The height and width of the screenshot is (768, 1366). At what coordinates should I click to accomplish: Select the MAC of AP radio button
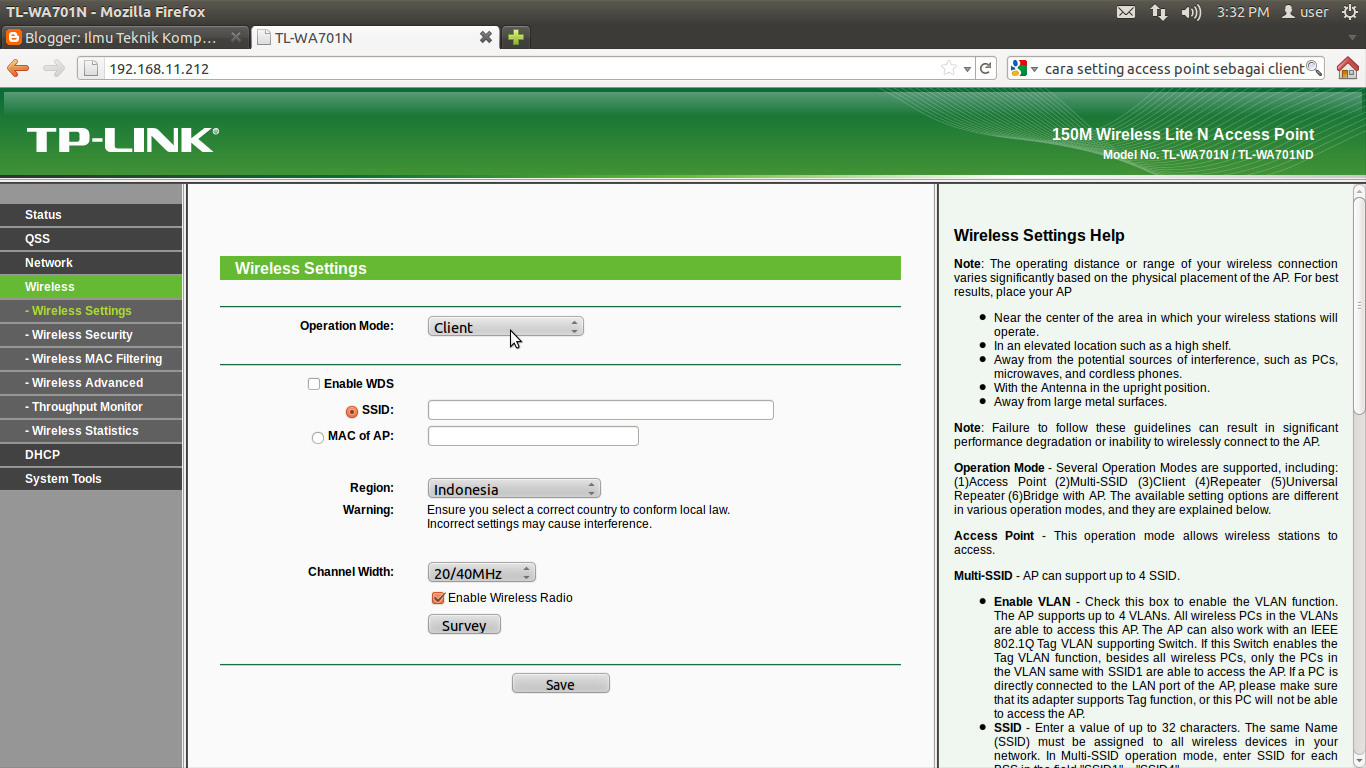[317, 437]
